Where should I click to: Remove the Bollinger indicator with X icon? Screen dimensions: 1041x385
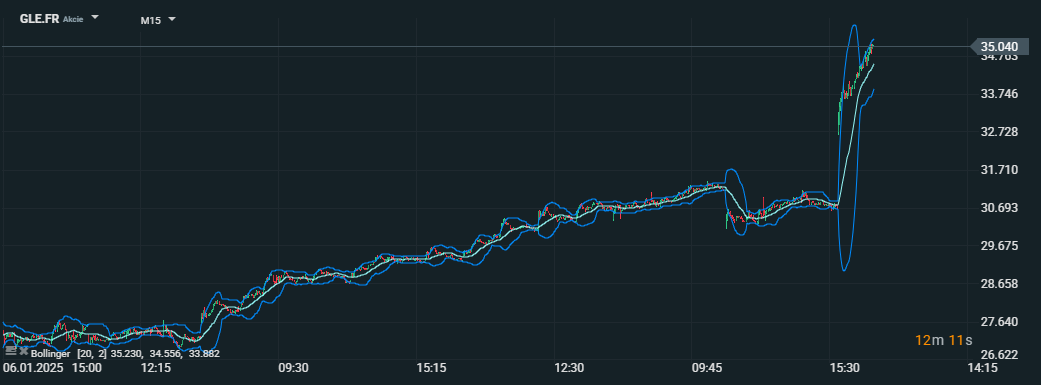24,350
